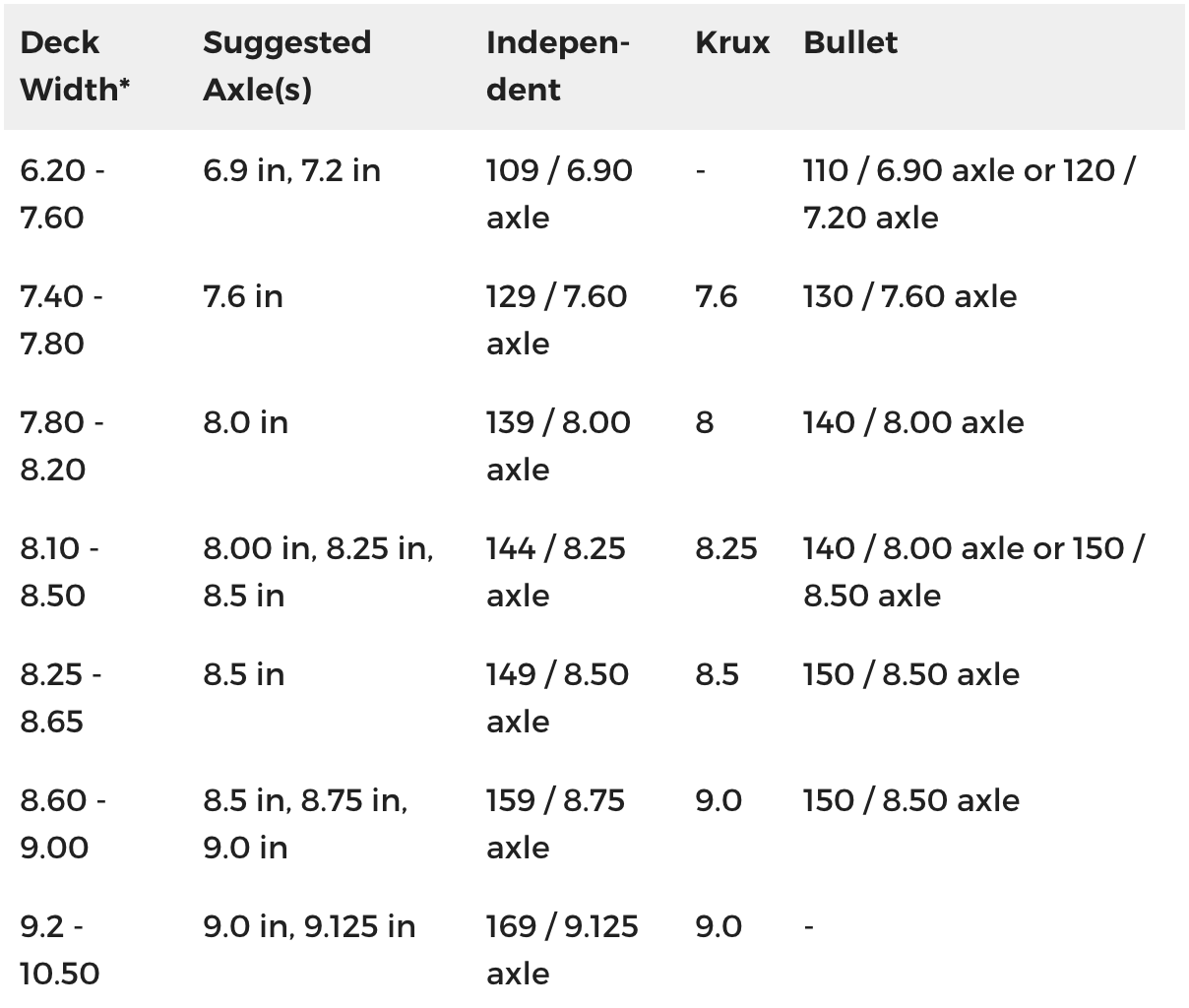1189x1008 pixels.
Task: Click the 8.25 - 8.65 deck width cell
Action: tap(61, 698)
